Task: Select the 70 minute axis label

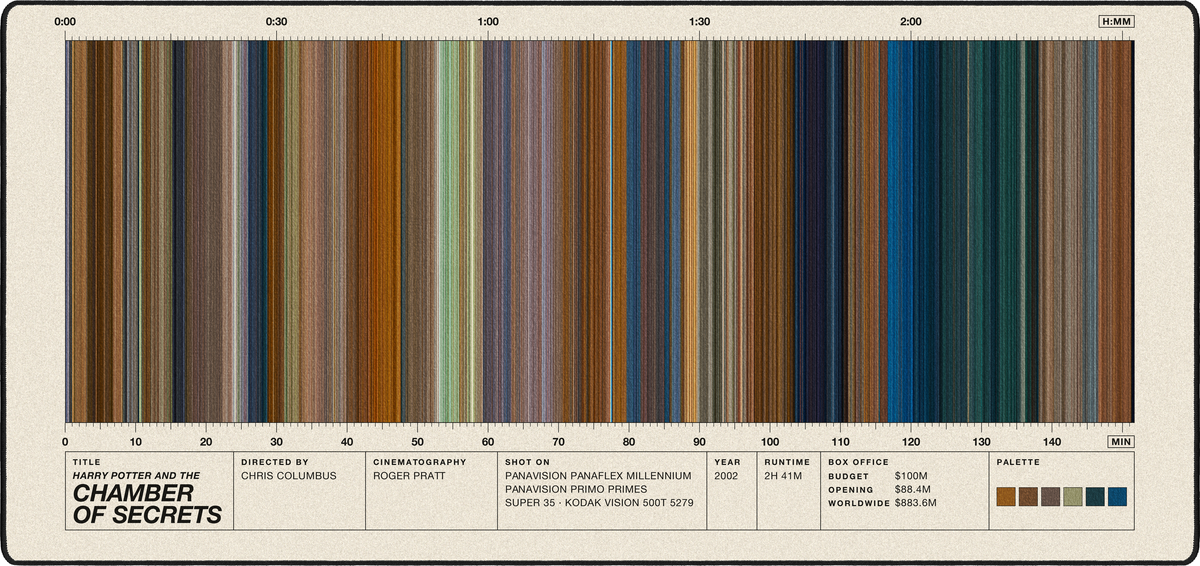Action: 558,441
